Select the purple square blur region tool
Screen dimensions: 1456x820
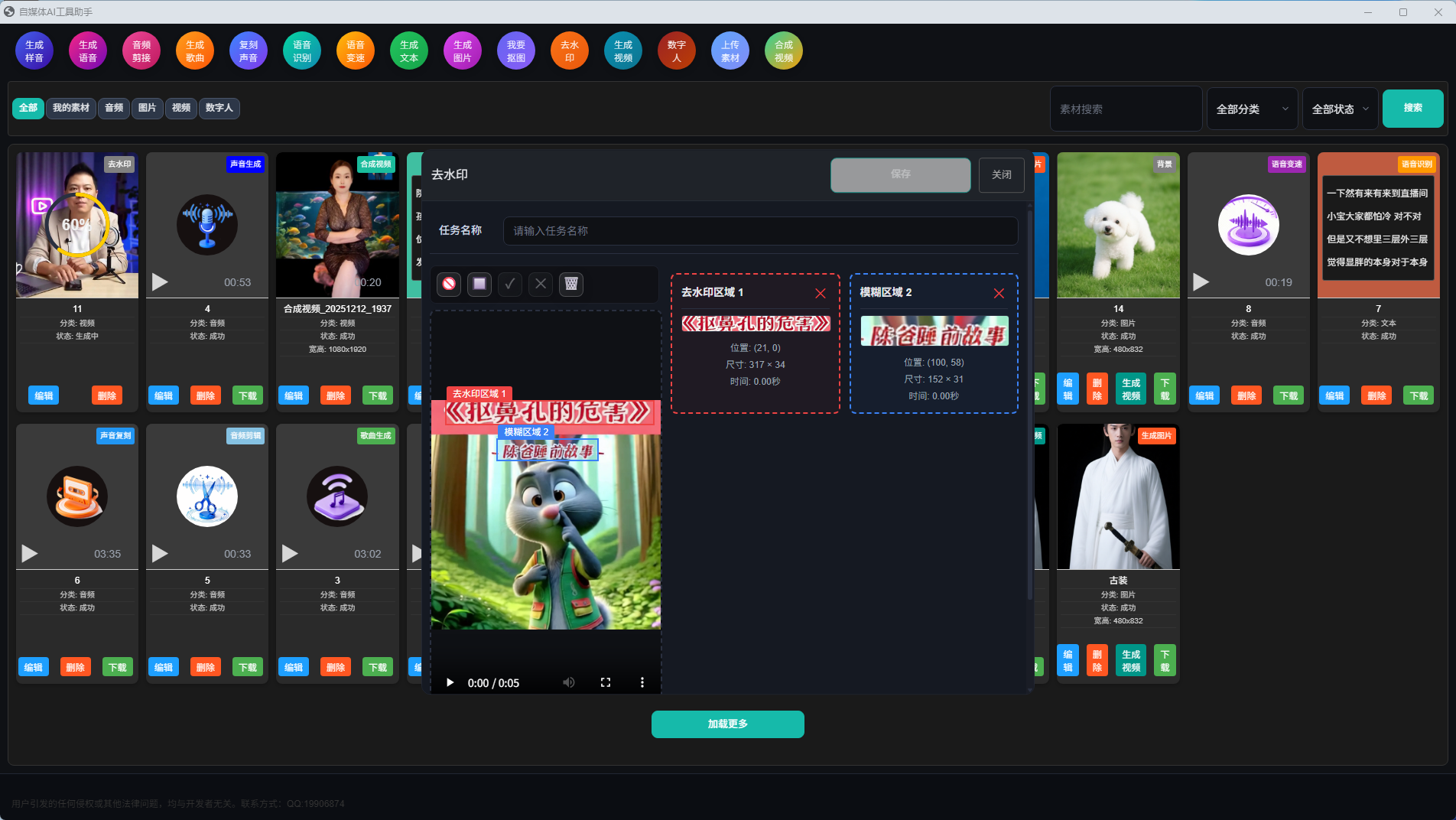coord(479,284)
